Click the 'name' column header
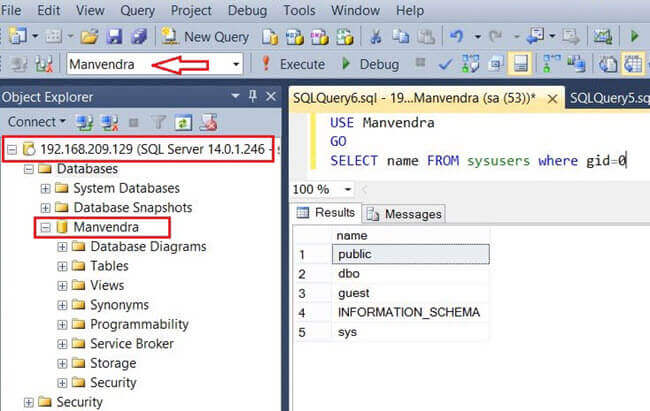Screen dimensions: 650x411 [x=410, y=236]
